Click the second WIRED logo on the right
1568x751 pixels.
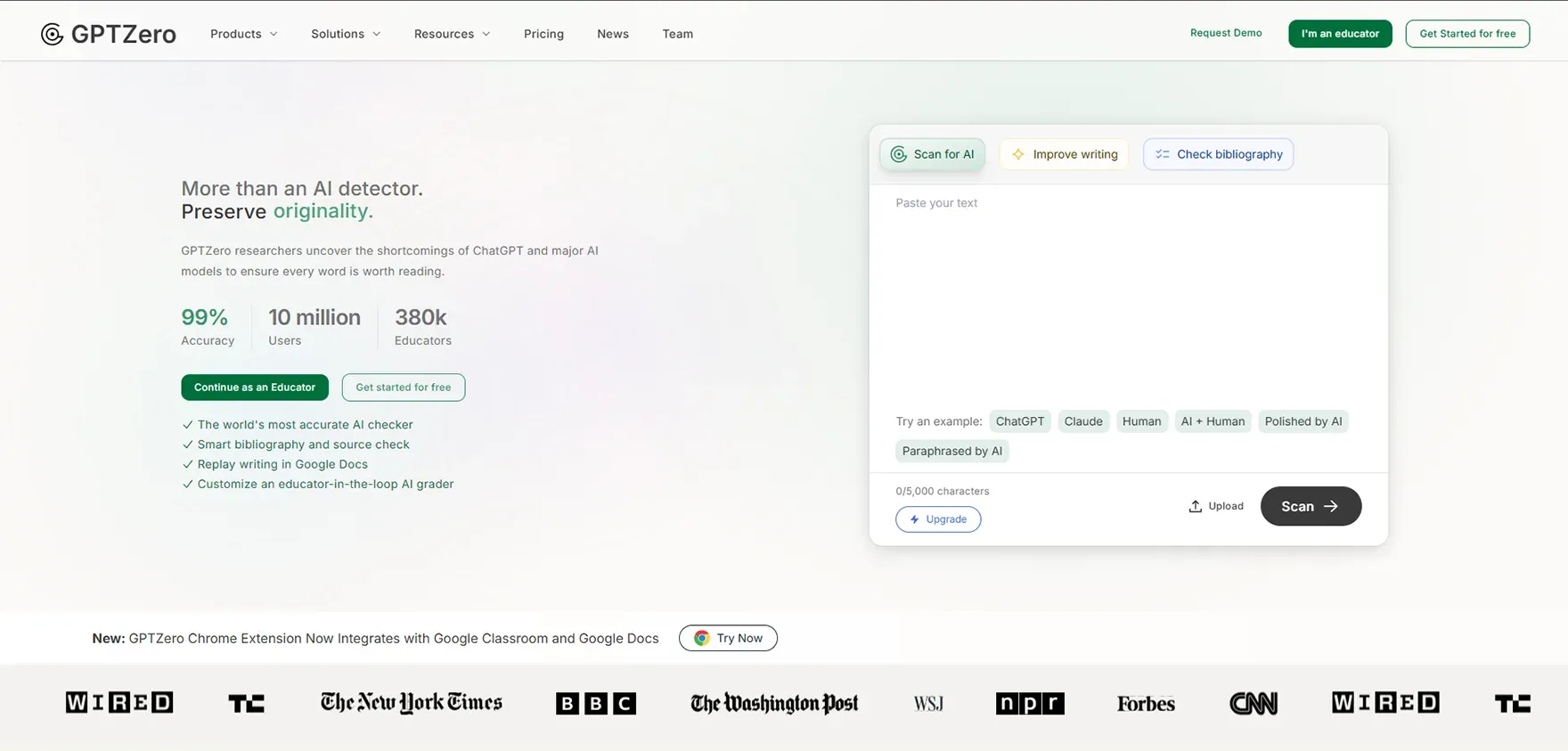1385,703
